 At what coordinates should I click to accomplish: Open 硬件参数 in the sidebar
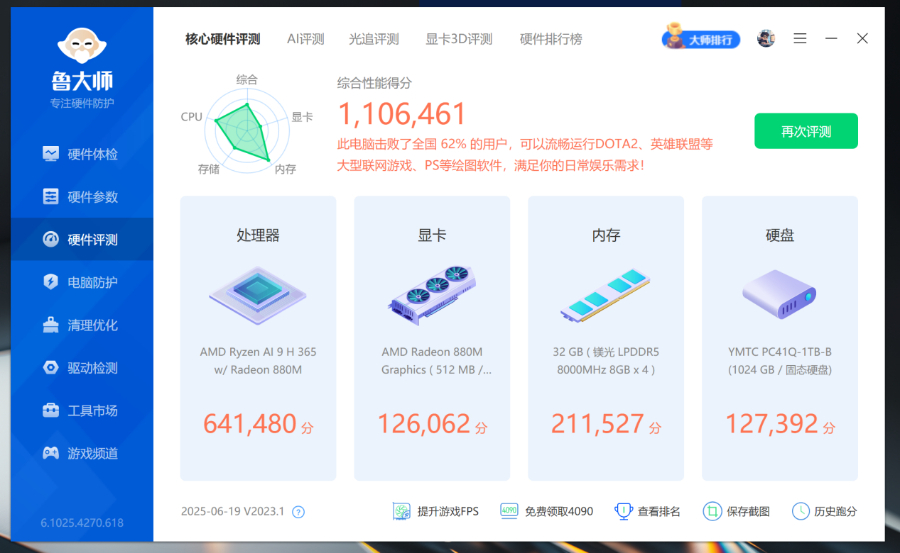tap(81, 197)
